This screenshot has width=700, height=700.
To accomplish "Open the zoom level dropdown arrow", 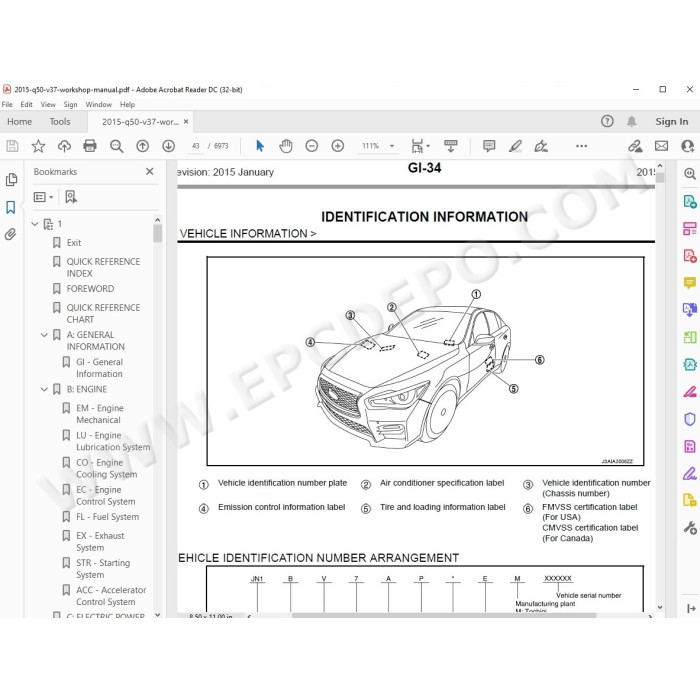I will tap(392, 146).
